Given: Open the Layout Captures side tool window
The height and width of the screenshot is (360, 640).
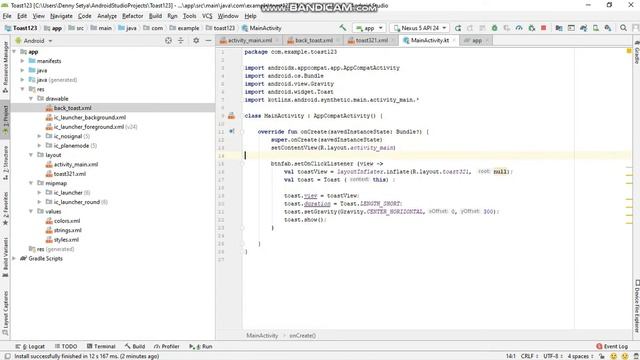Looking at the screenshot, I should tap(5, 313).
